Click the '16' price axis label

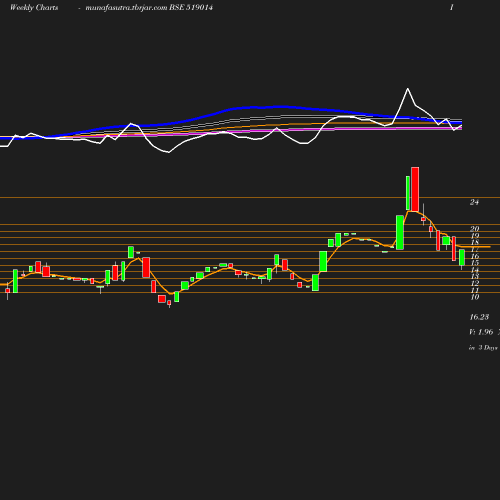pos(475,256)
